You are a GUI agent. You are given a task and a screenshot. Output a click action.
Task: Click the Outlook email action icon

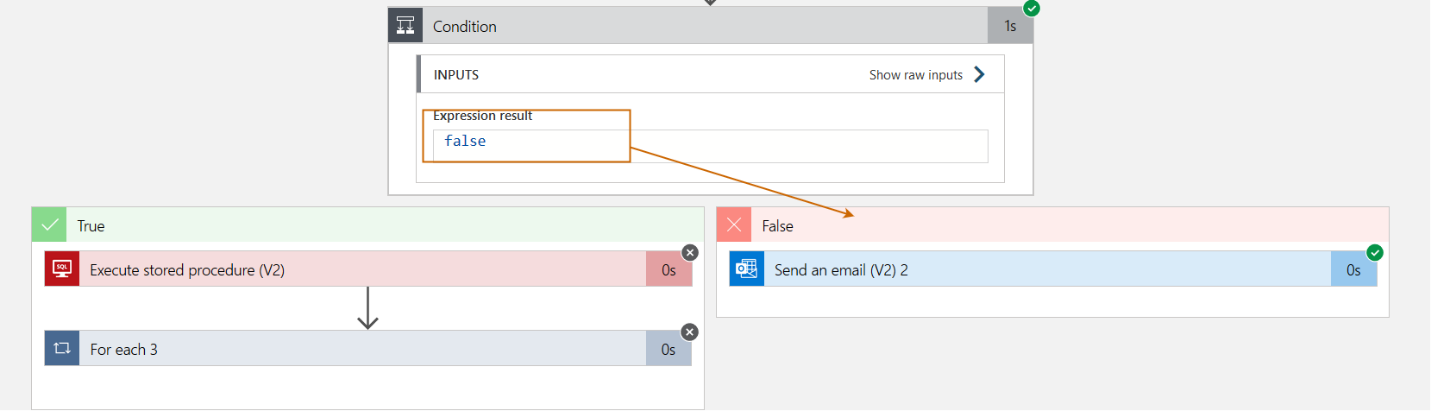pos(746,269)
